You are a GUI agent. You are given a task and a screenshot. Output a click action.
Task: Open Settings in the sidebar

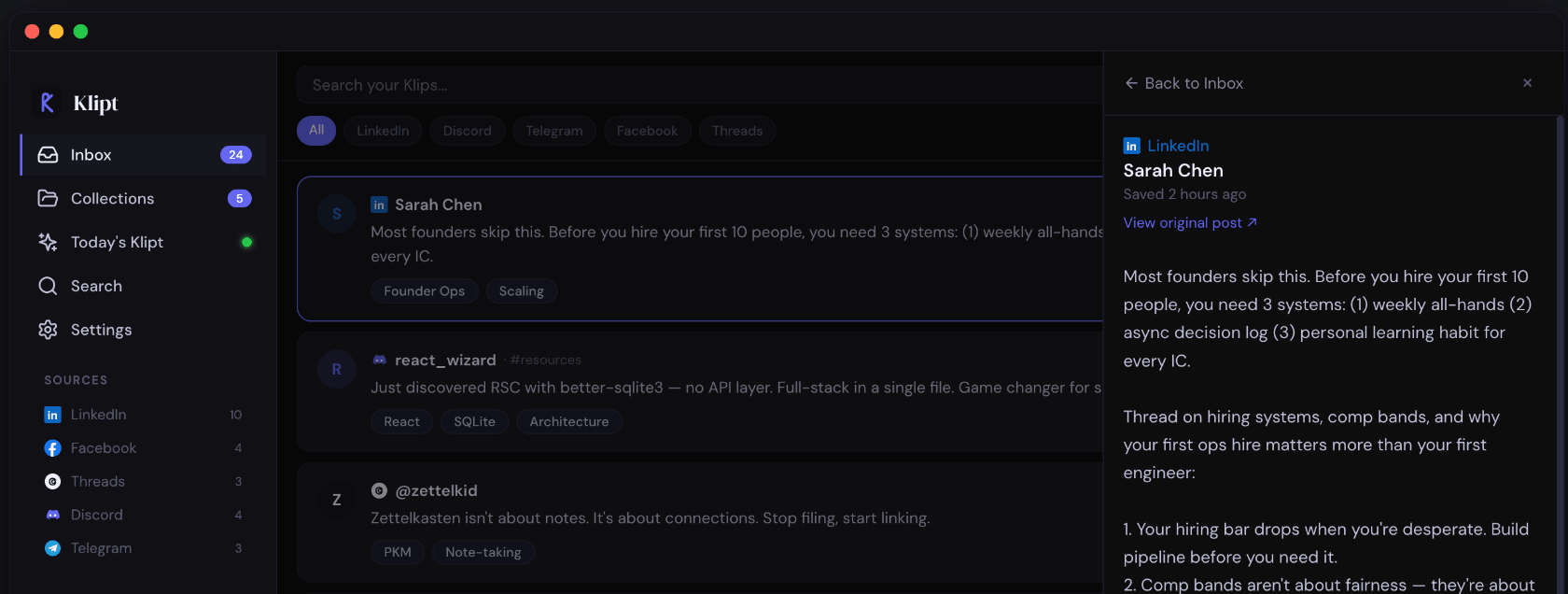coord(144,330)
